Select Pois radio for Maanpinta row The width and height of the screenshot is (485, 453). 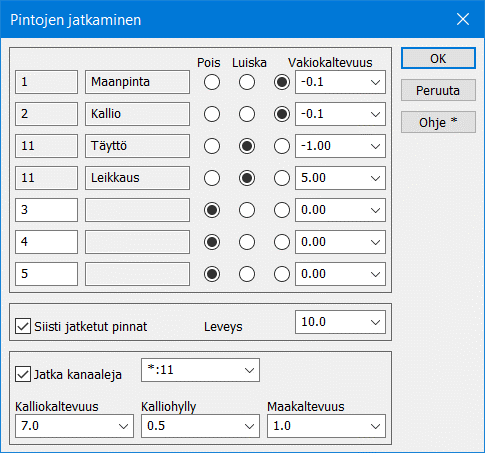click(212, 82)
